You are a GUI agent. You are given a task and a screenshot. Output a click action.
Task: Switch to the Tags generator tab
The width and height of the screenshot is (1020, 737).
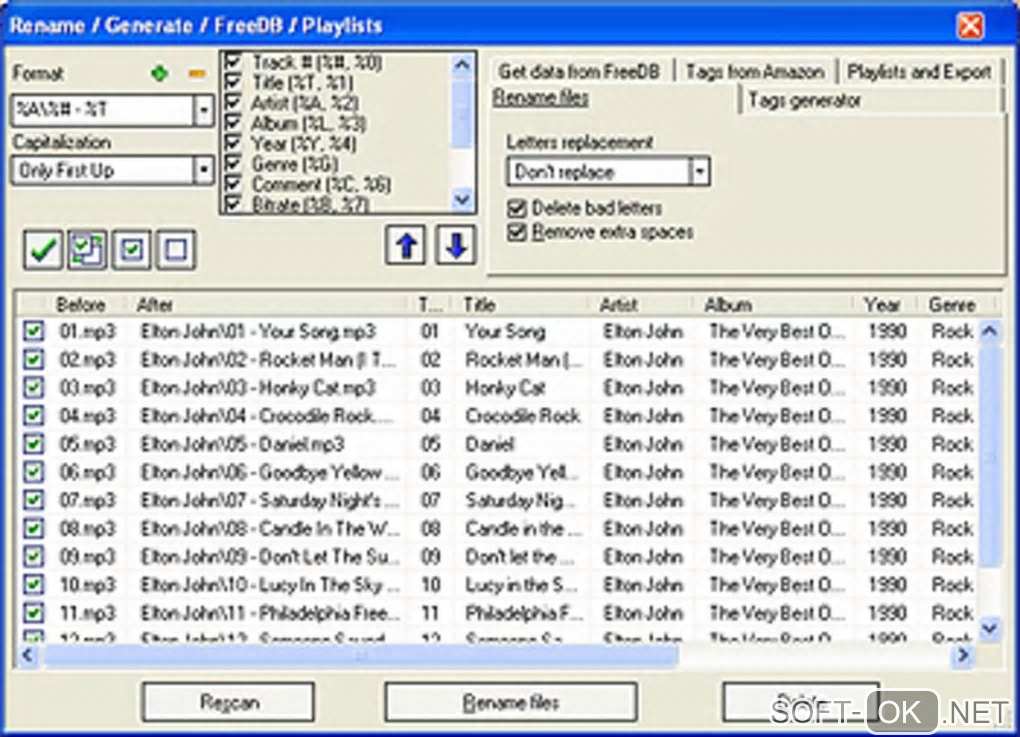805,100
